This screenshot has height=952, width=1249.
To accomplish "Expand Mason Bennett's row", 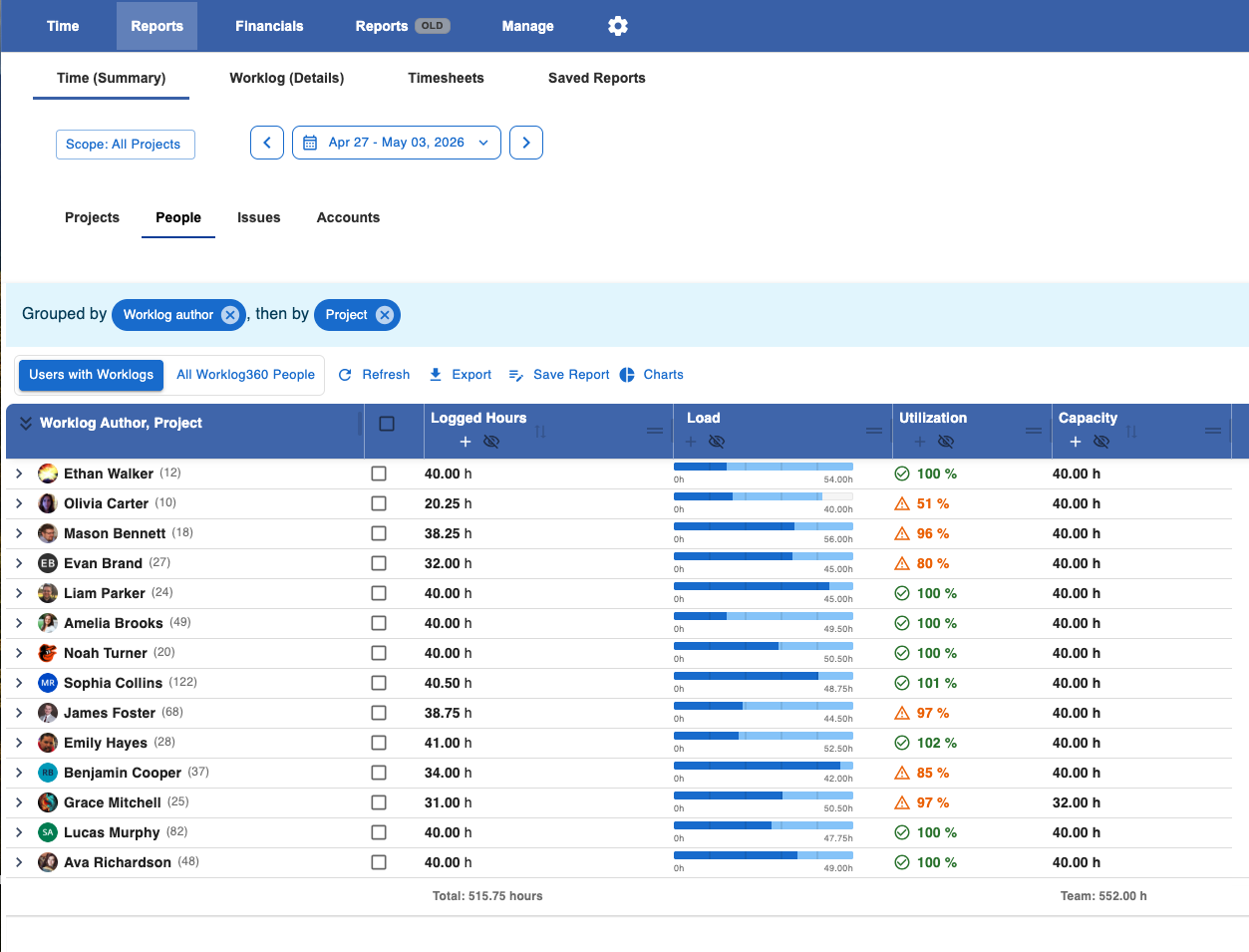I will 19,533.
